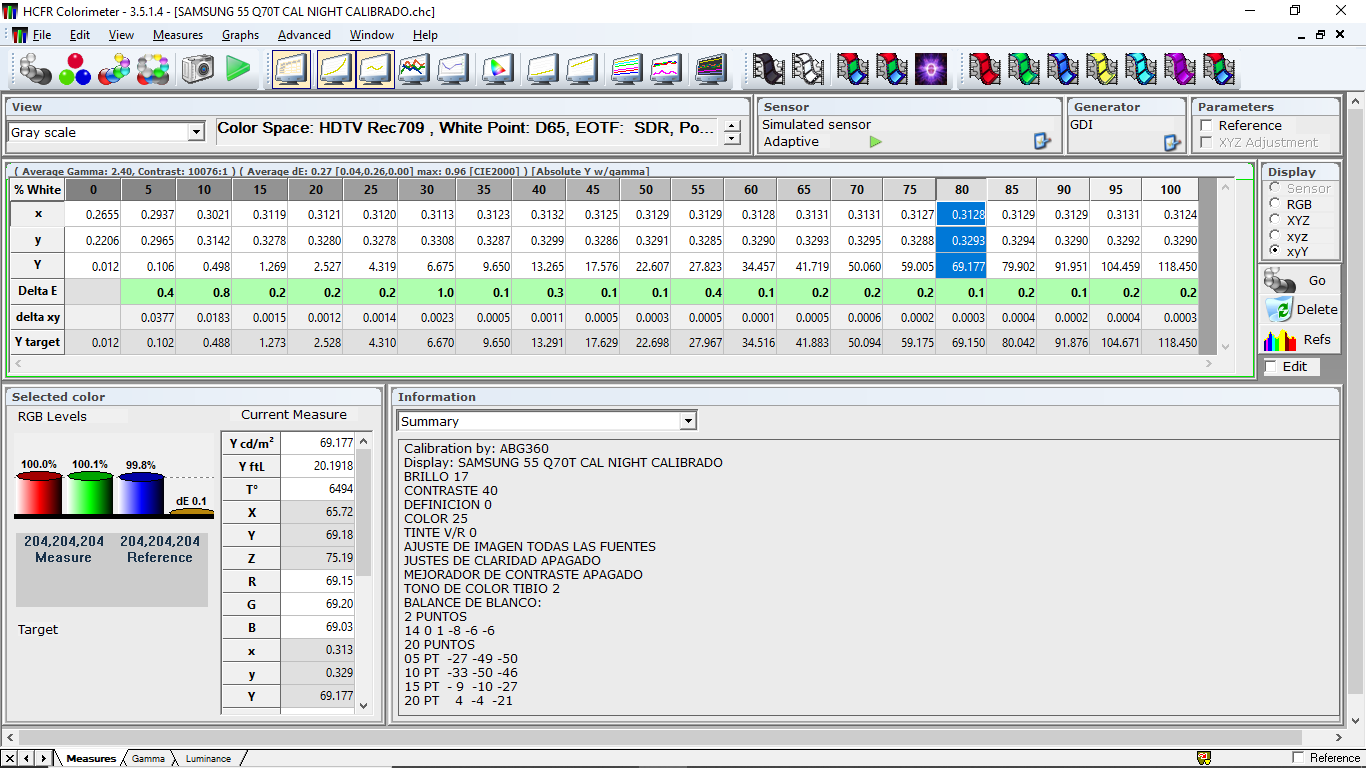Switch to the Gamma tab
This screenshot has height=768, width=1366.
coord(148,758)
